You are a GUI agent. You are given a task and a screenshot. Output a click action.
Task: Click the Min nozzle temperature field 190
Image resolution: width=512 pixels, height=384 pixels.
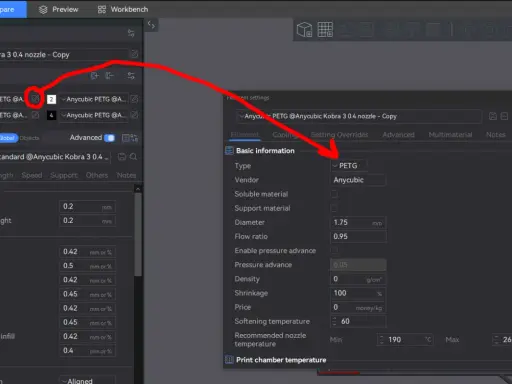[405, 340]
